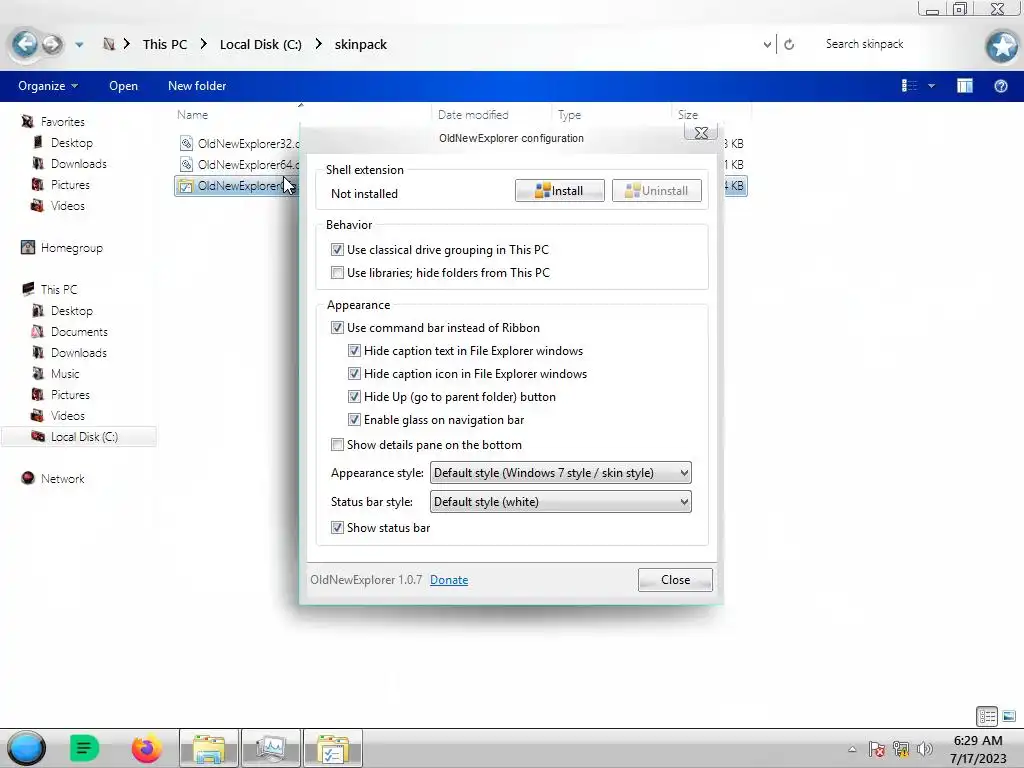
Task: Toggle classical drive grouping in This PC
Action: [337, 249]
